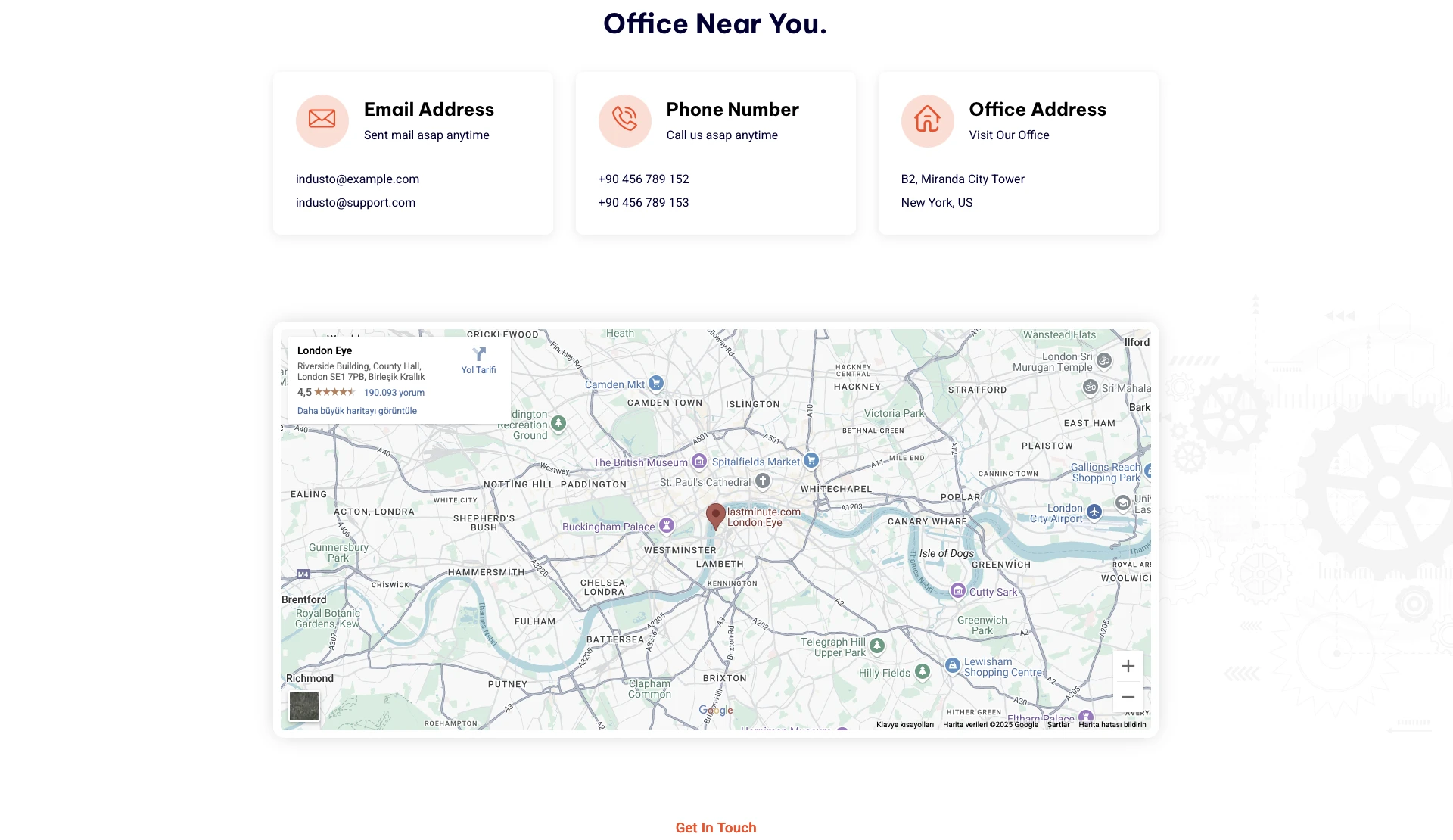Click the Buckingham Palace map marker
This screenshot has height=840, width=1453.
click(667, 525)
